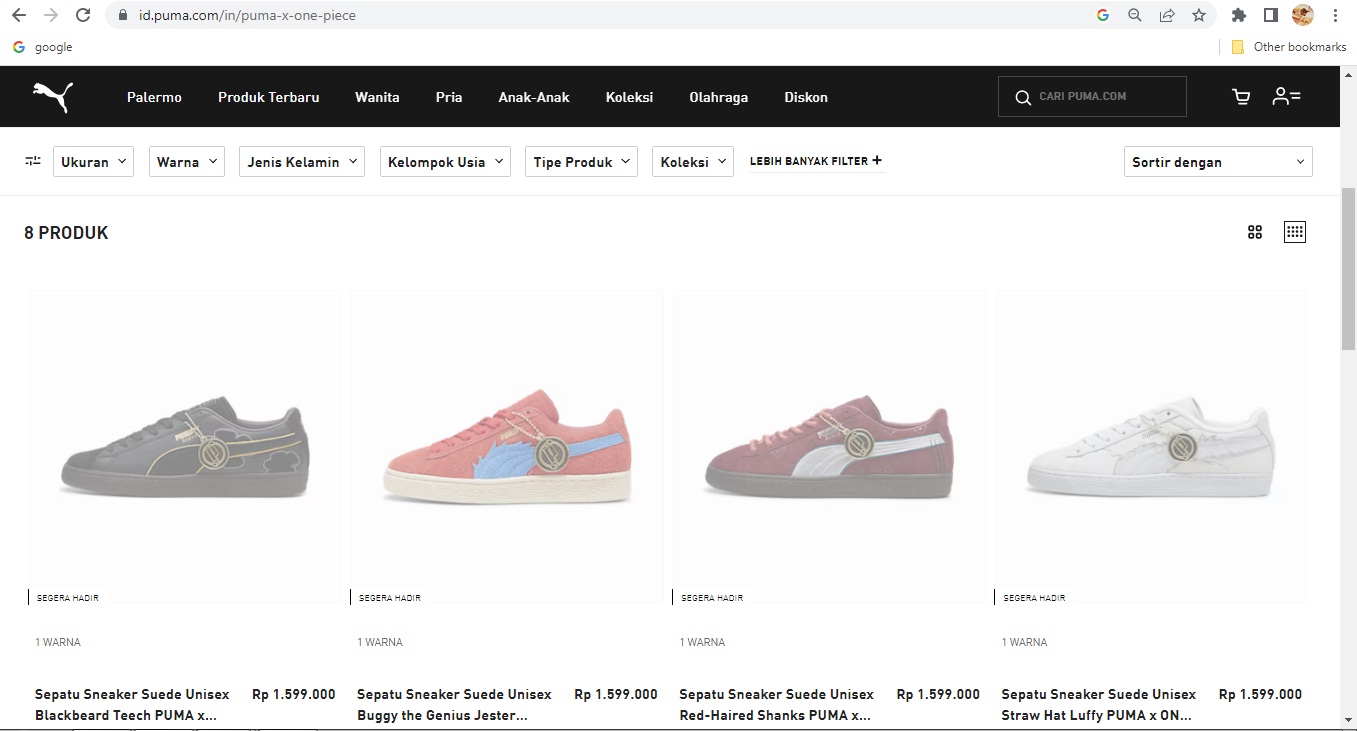This screenshot has height=731, width=1357.
Task: Open the Blackbeard Teech sneaker image
Action: point(186,446)
